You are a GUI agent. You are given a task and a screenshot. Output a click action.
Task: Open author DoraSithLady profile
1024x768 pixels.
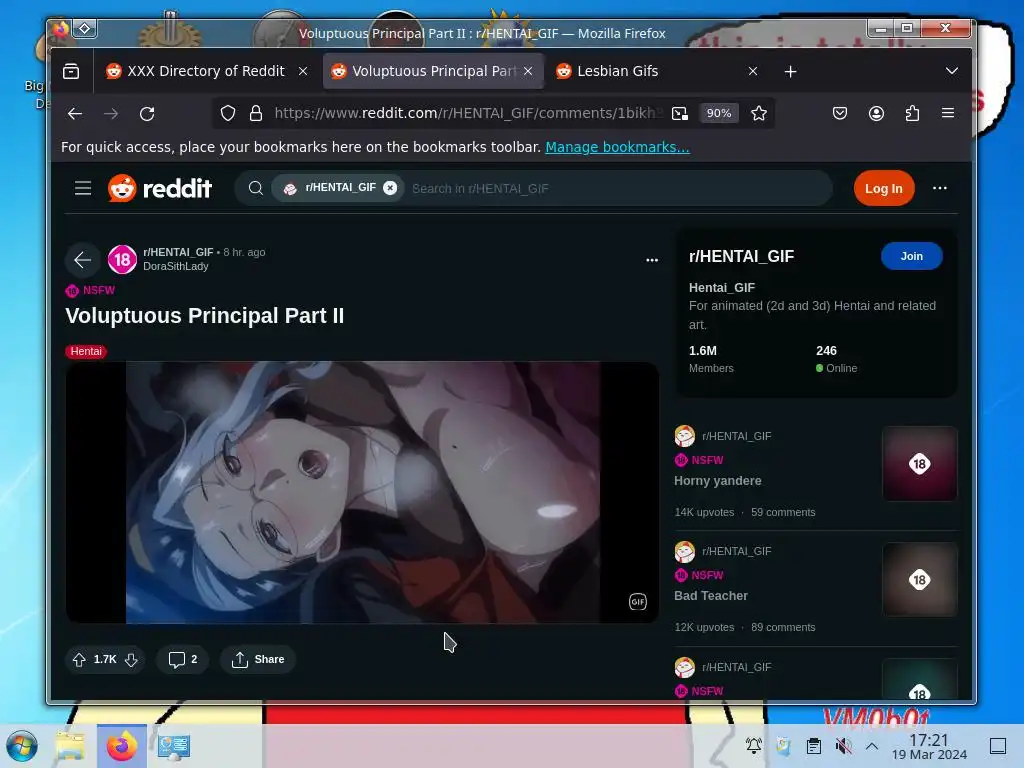click(x=176, y=266)
